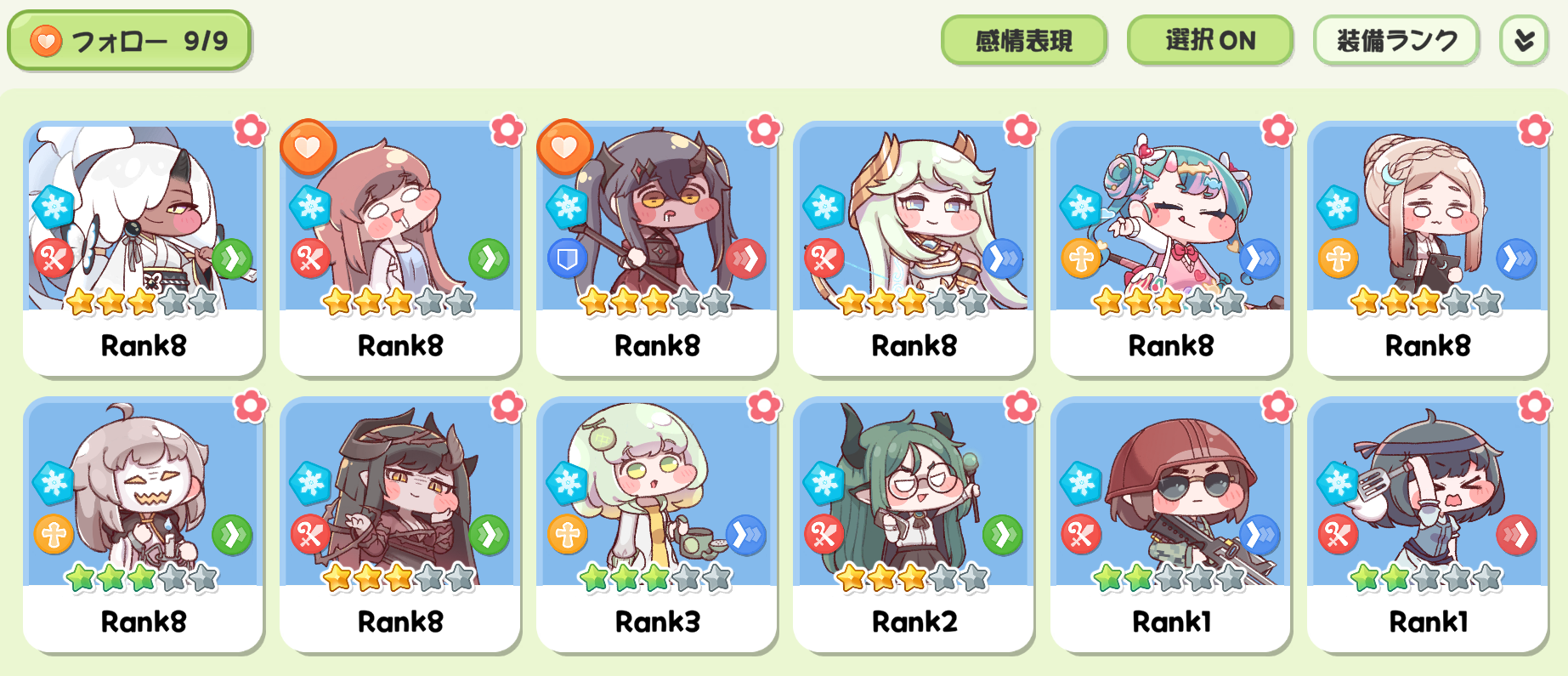Click the pink flower icon on the melon-haired character card
The width and height of the screenshot is (1568, 676).
click(x=764, y=406)
